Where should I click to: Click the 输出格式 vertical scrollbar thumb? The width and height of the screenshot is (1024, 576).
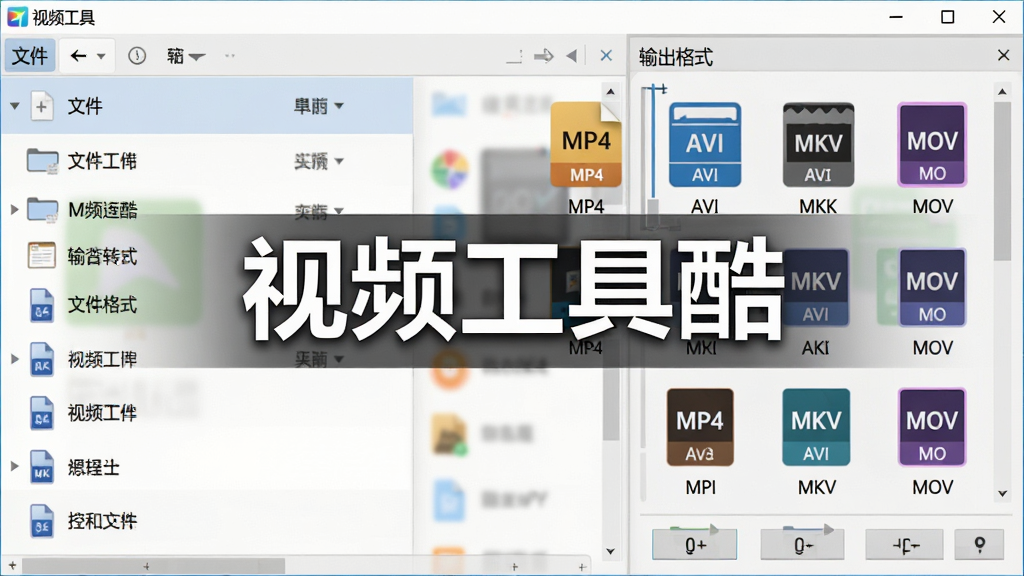coord(1002,182)
